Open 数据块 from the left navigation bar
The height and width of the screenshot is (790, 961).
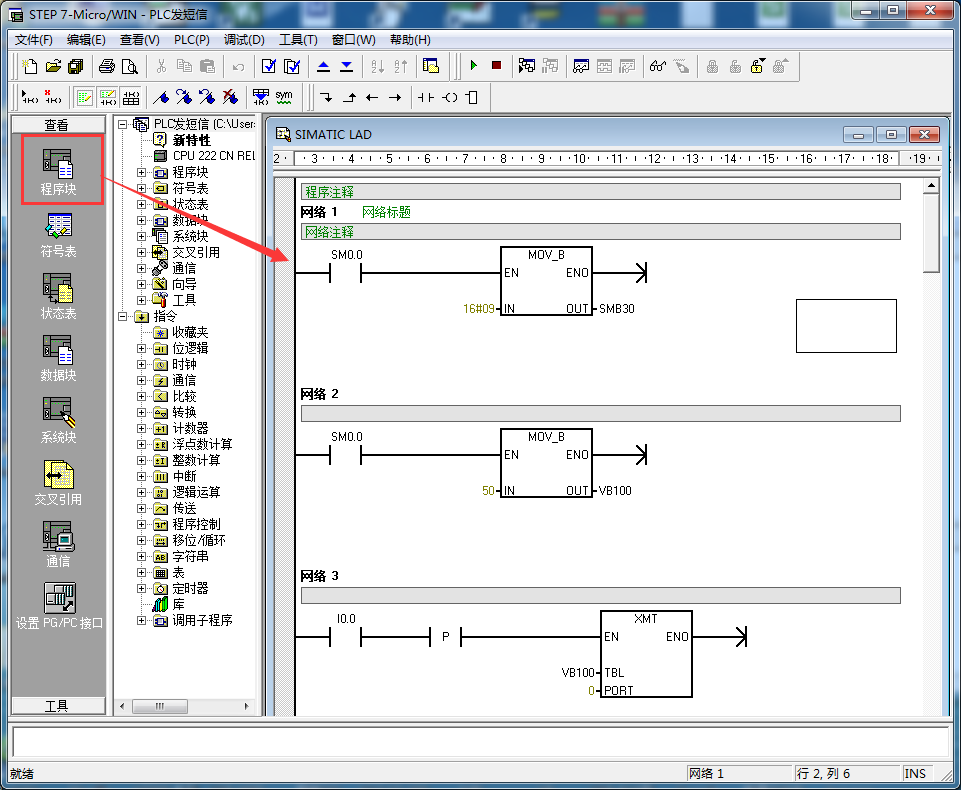click(x=58, y=359)
